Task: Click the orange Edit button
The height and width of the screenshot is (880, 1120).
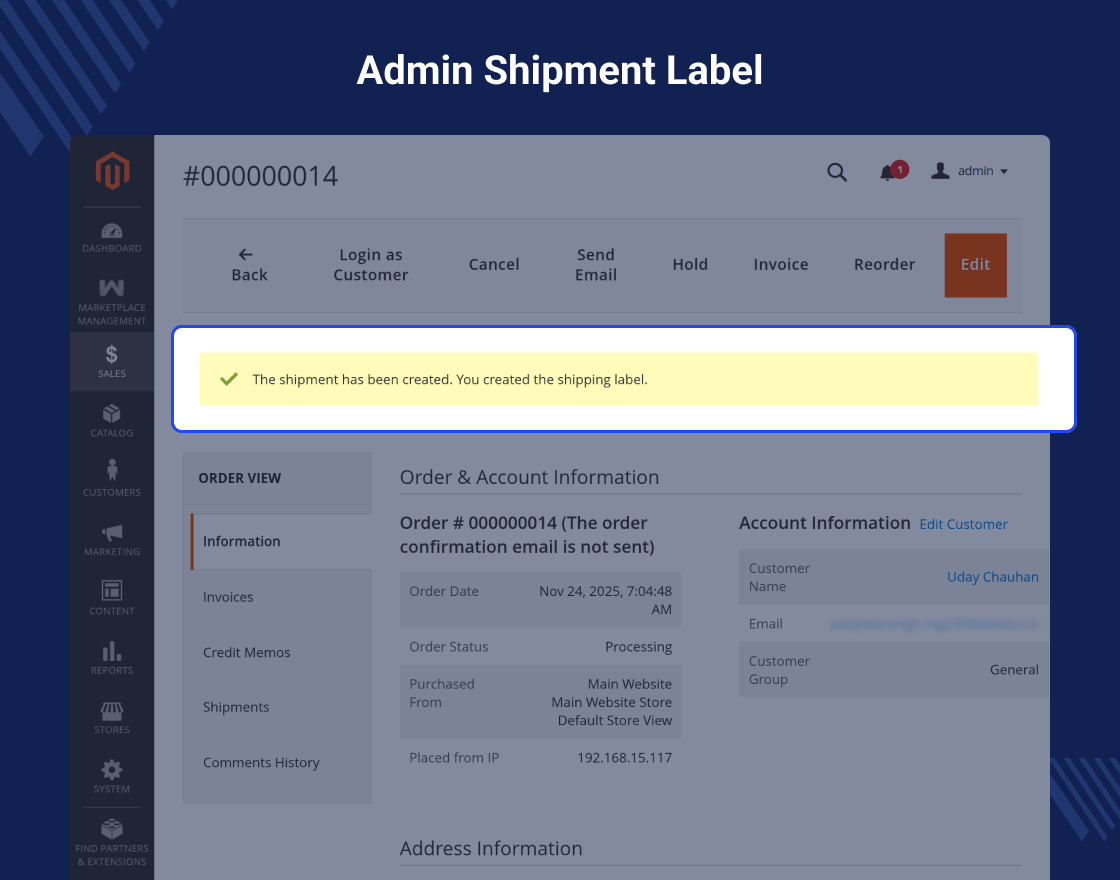Action: tap(975, 265)
